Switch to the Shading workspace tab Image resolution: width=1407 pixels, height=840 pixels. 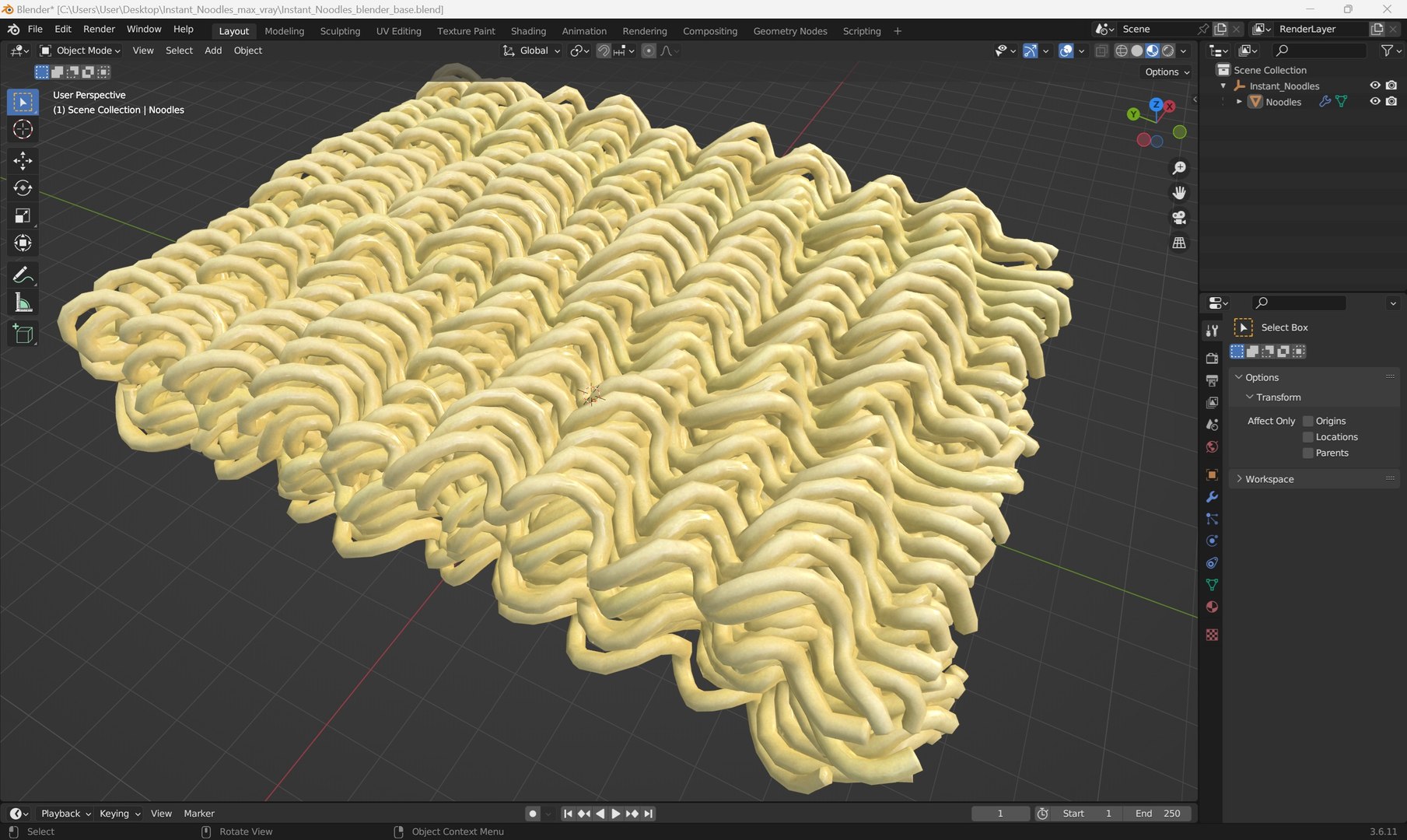coord(528,31)
